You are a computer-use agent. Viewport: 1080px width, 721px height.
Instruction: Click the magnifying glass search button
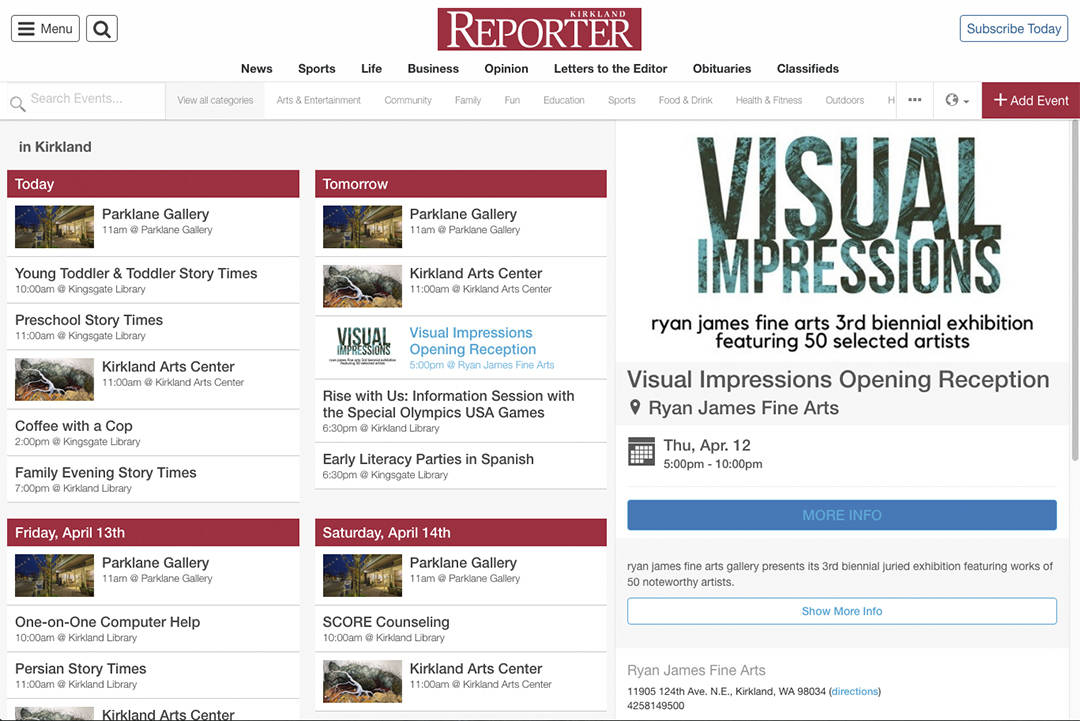102,29
